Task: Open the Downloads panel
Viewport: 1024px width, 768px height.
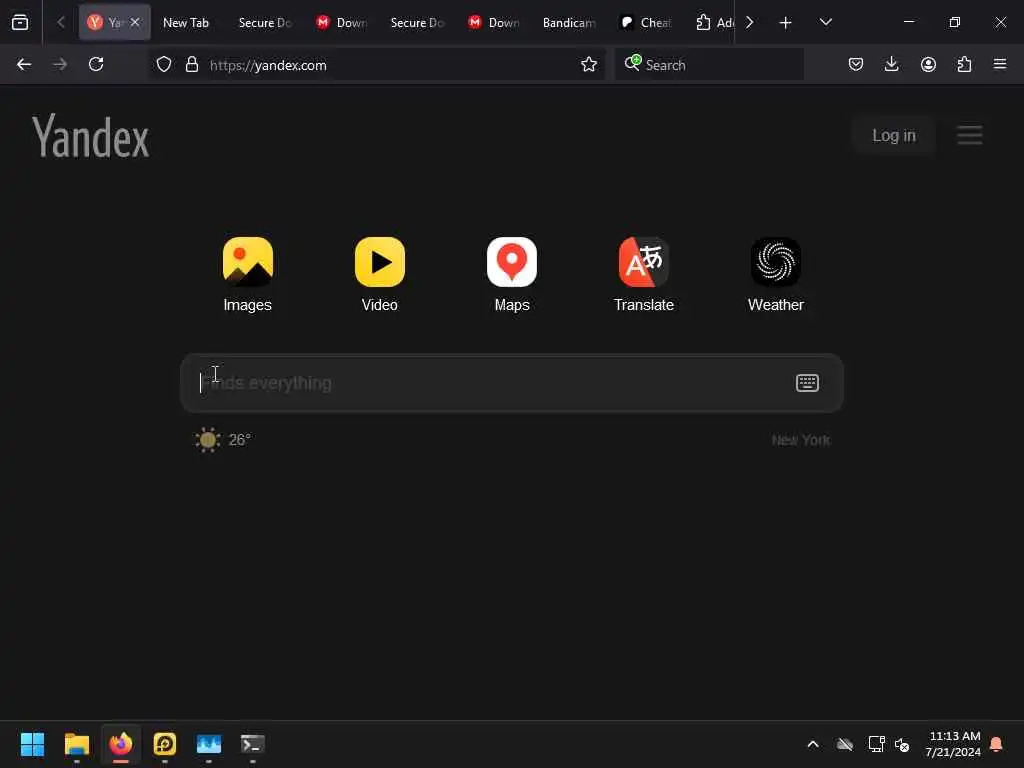Action: coord(891,64)
